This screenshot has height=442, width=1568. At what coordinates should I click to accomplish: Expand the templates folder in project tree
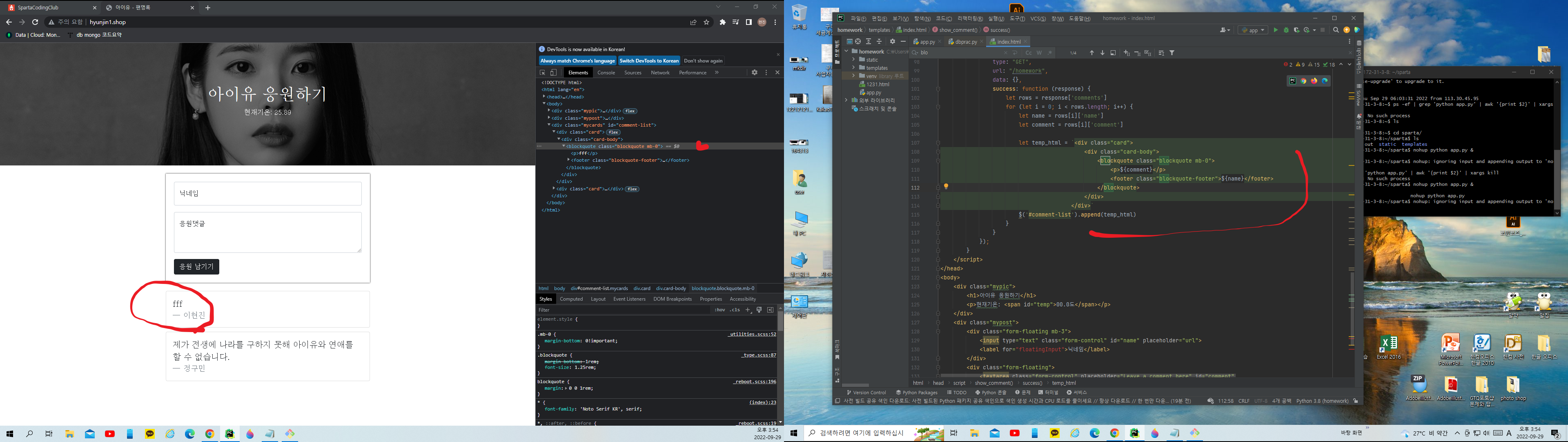click(x=853, y=67)
